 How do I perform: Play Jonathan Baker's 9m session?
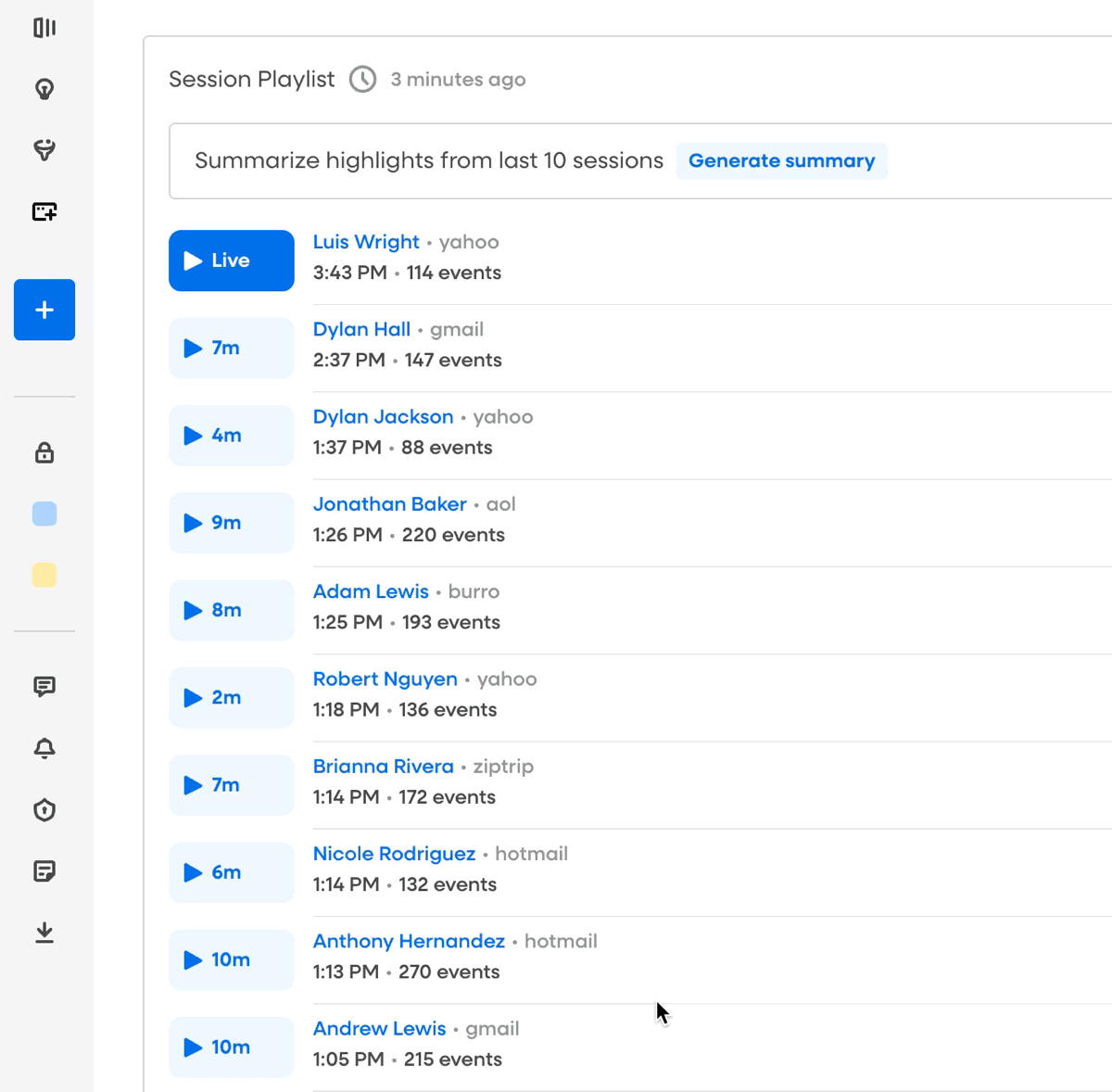click(232, 523)
